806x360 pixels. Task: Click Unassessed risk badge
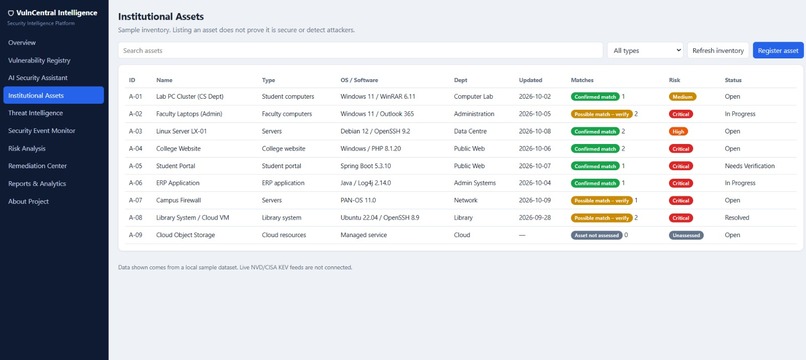tap(686, 235)
